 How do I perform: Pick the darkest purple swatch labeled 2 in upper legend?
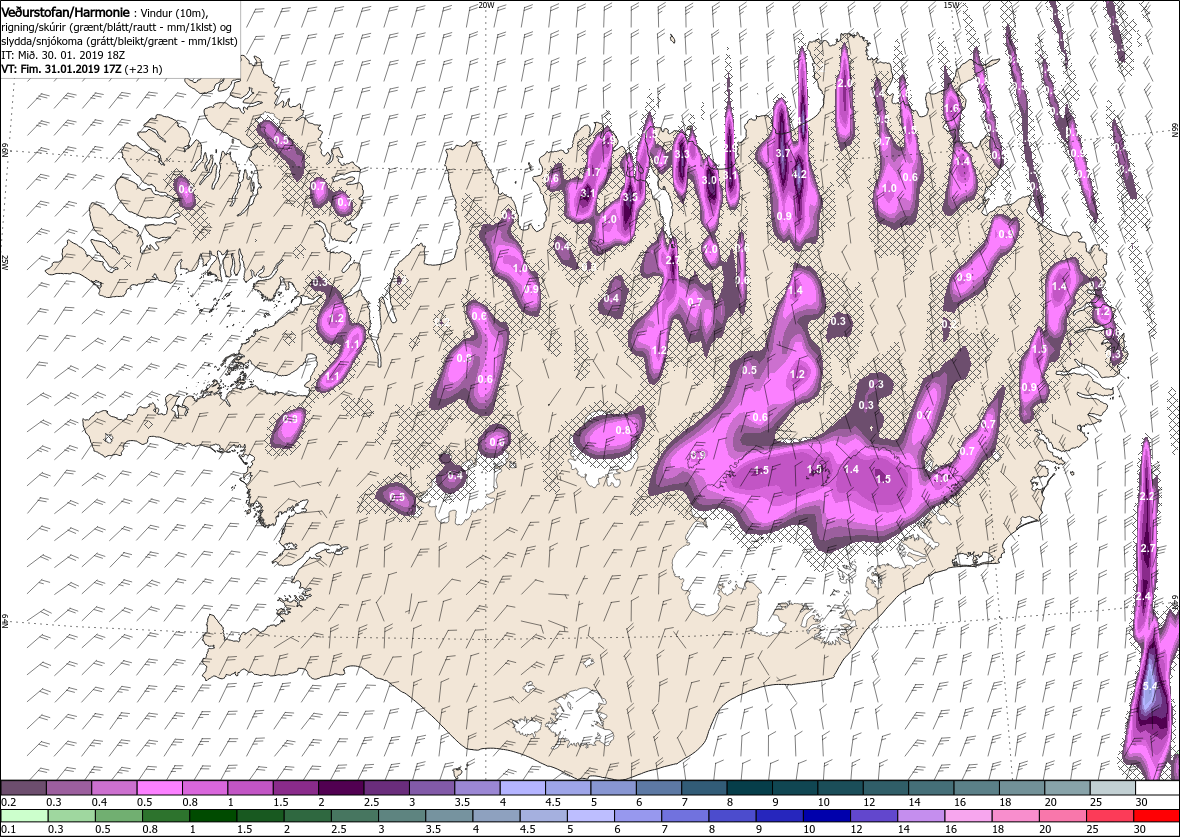341,787
